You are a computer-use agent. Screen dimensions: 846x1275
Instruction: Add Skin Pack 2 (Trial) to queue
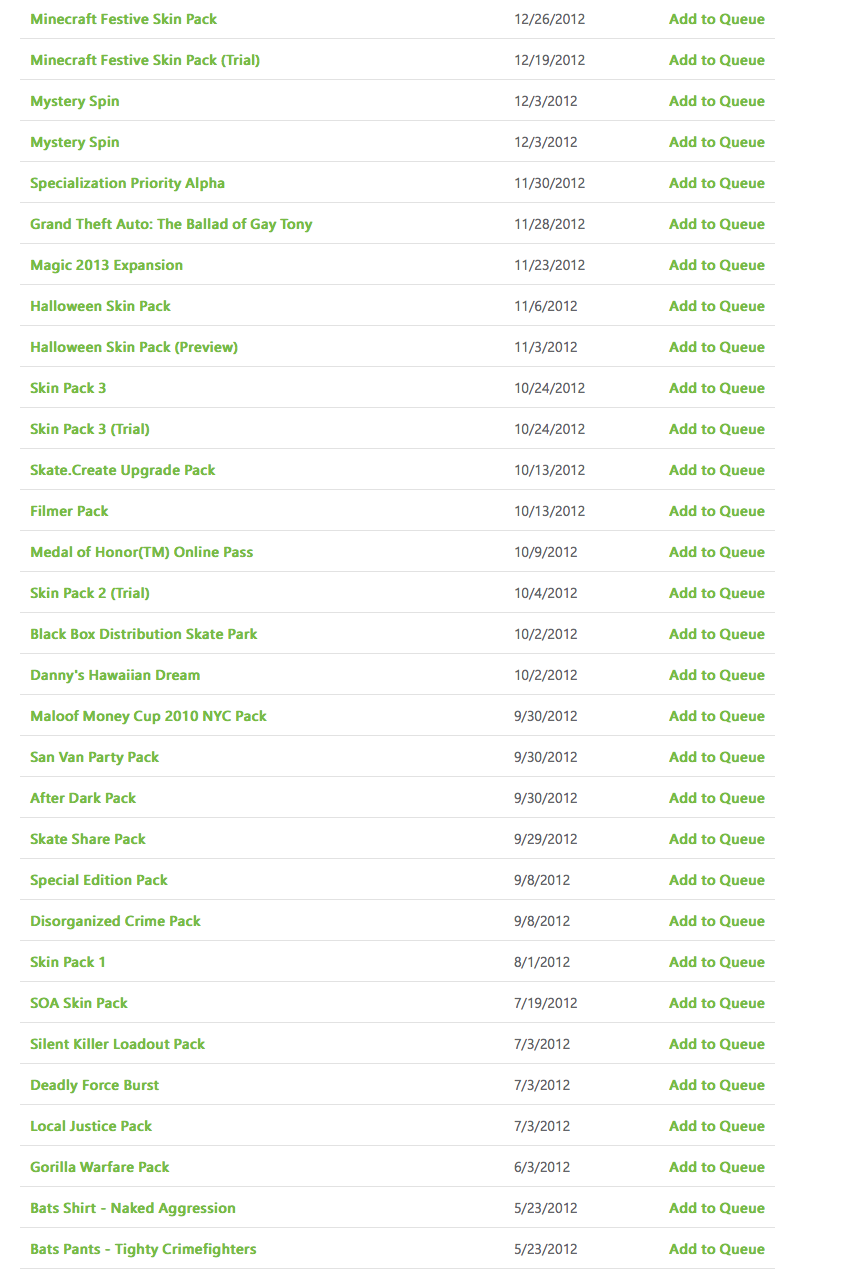point(717,593)
